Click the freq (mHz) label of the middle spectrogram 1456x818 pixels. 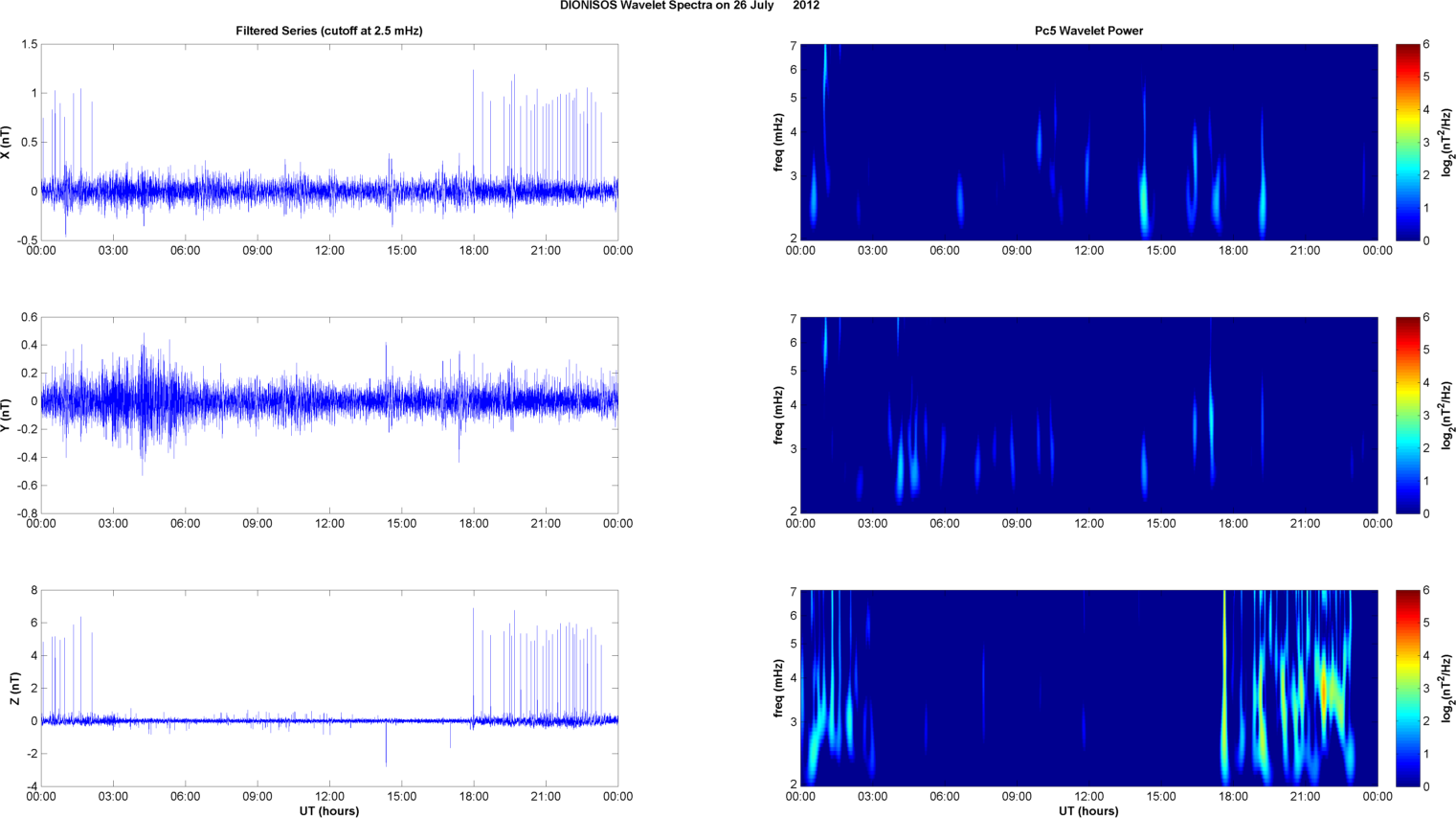pos(779,415)
